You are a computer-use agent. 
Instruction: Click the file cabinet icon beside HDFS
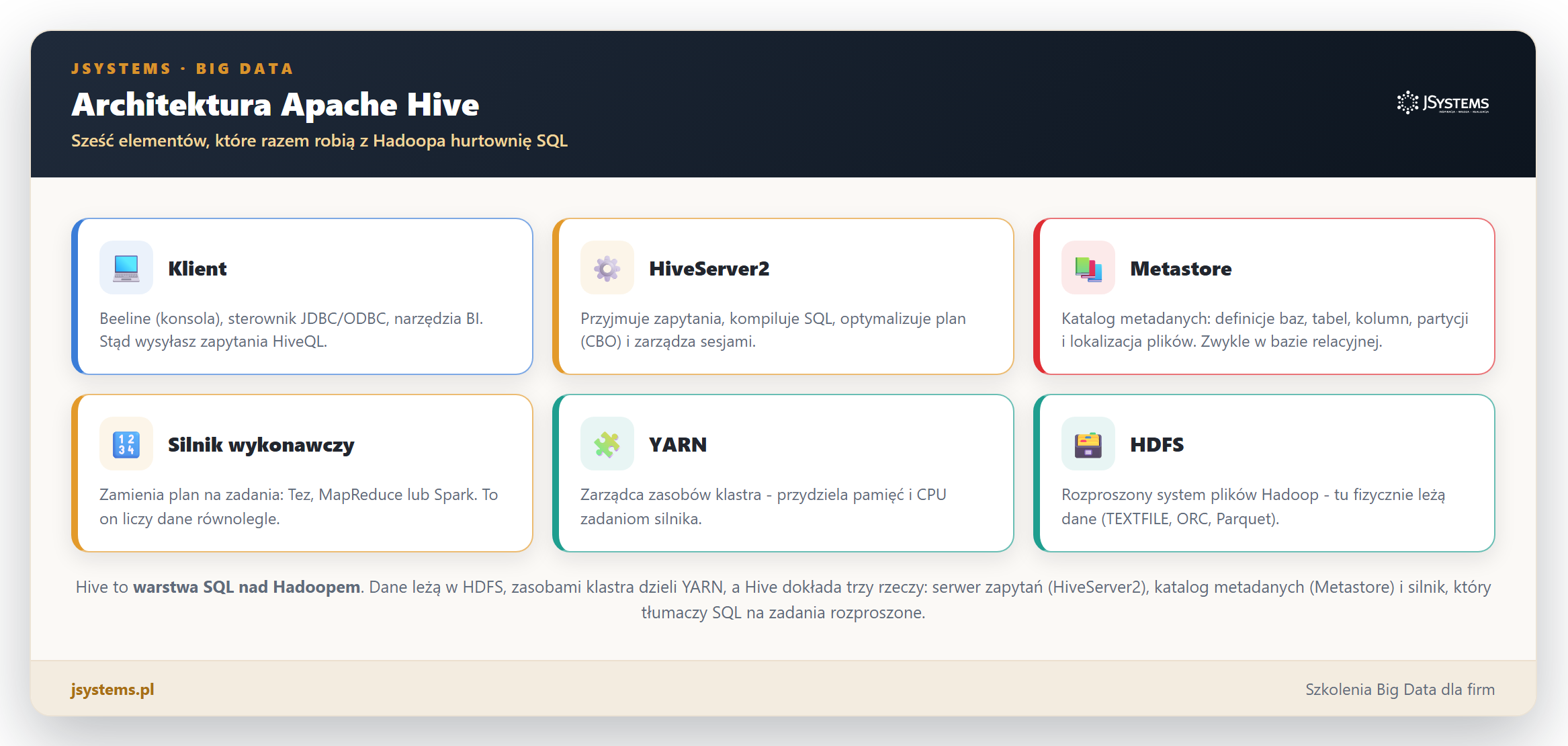click(x=1088, y=444)
